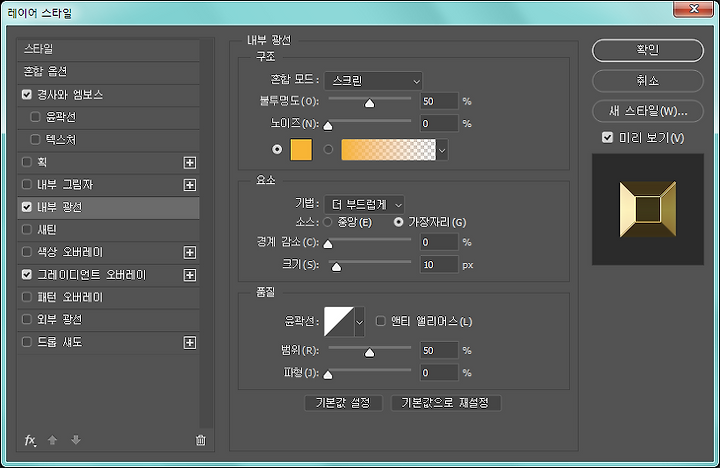This screenshot has height=468, width=720.
Task: Open the orange glow color swatch
Action: [x=301, y=150]
